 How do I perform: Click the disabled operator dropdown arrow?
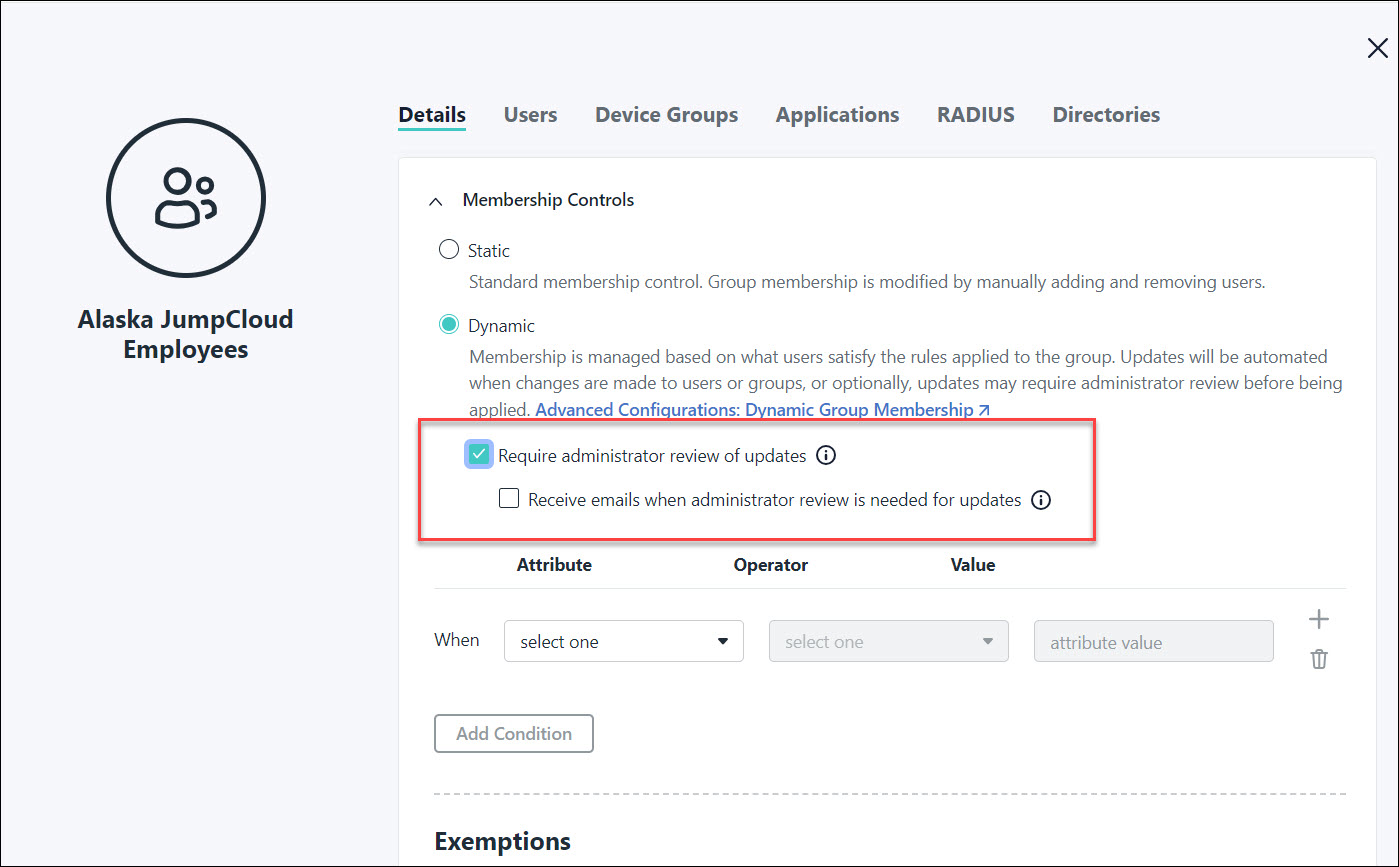point(989,641)
